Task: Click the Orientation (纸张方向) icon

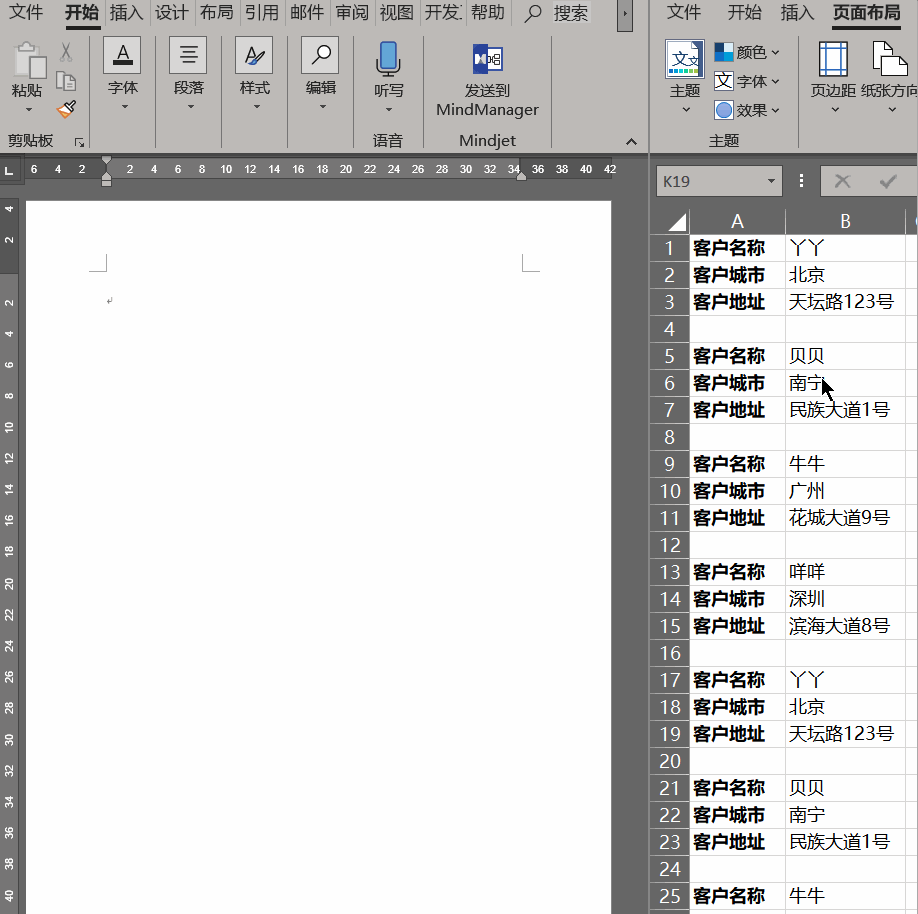Action: [889, 58]
